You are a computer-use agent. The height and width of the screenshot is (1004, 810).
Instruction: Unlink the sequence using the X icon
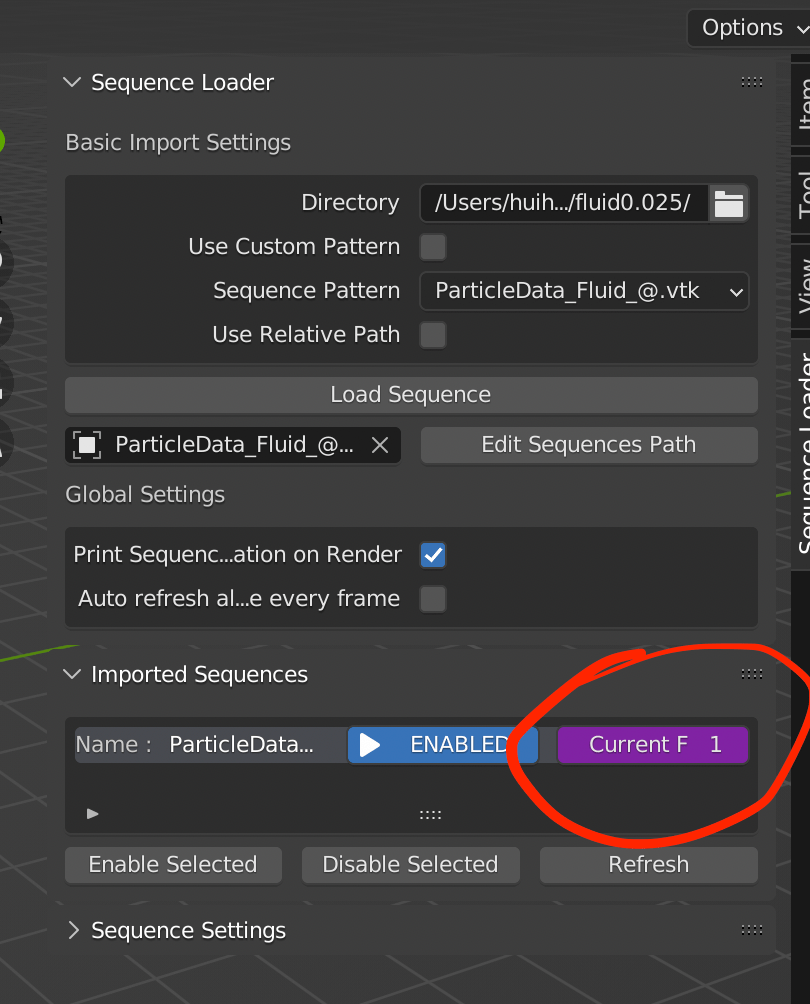pos(380,445)
